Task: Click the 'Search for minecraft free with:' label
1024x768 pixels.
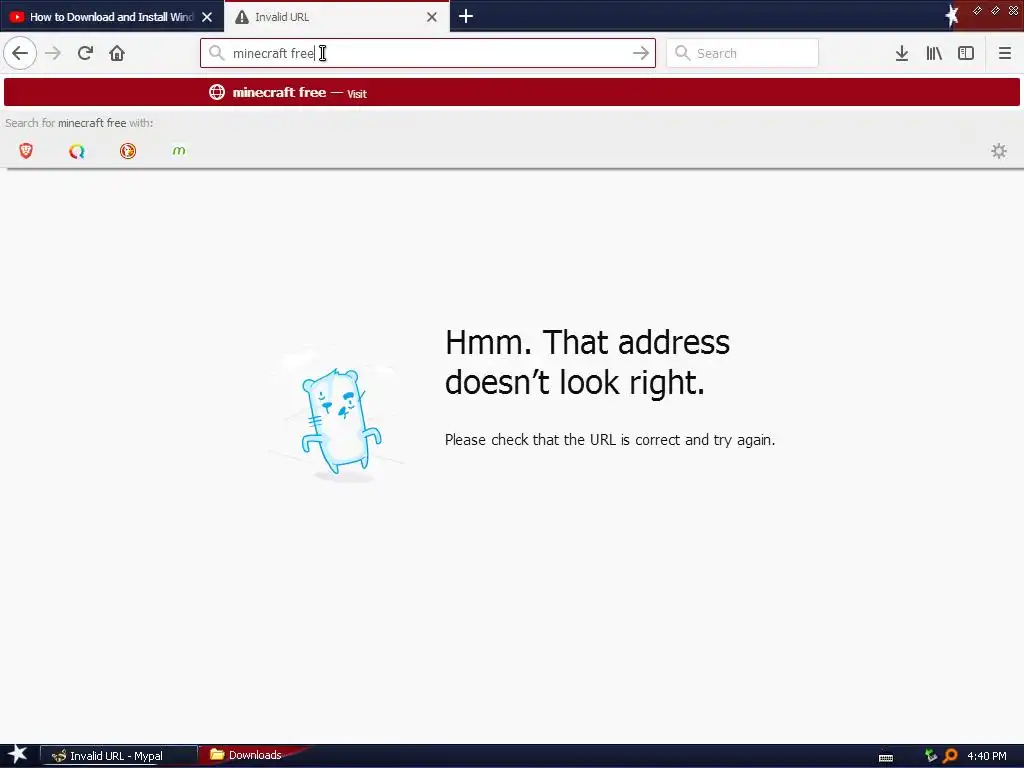Action: pos(79,123)
